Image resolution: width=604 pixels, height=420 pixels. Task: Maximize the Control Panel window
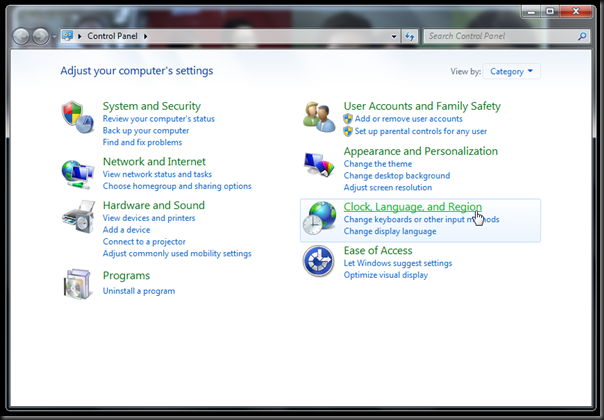pos(550,12)
